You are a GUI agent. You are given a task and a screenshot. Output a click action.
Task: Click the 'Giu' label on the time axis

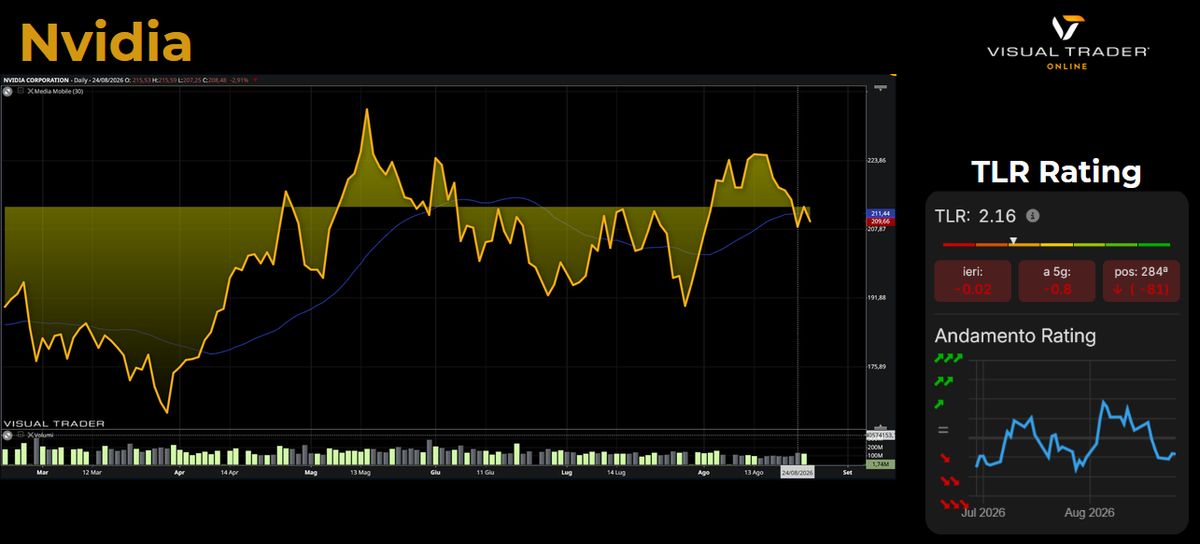[435, 471]
